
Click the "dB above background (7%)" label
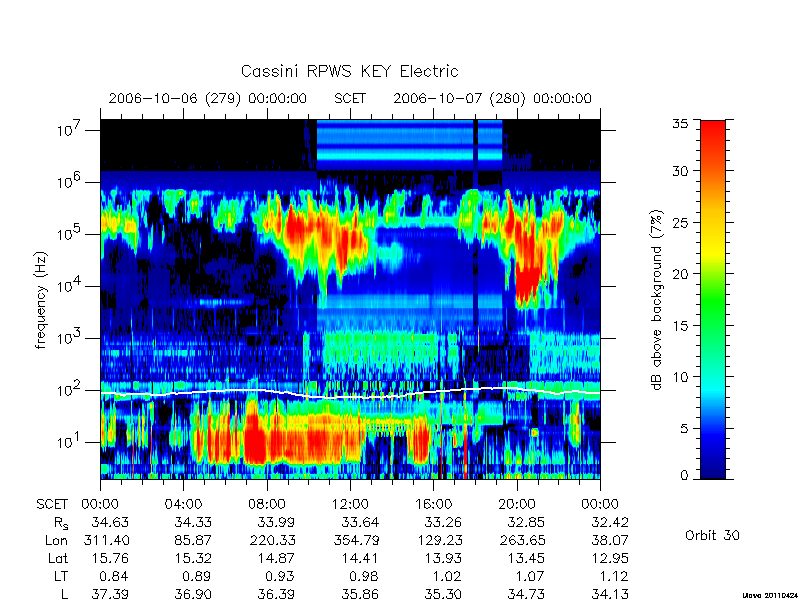657,300
